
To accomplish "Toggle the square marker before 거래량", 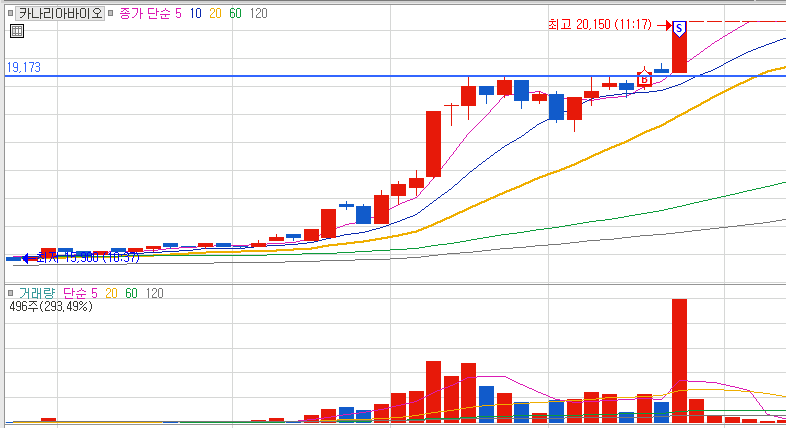I will pos(10,293).
